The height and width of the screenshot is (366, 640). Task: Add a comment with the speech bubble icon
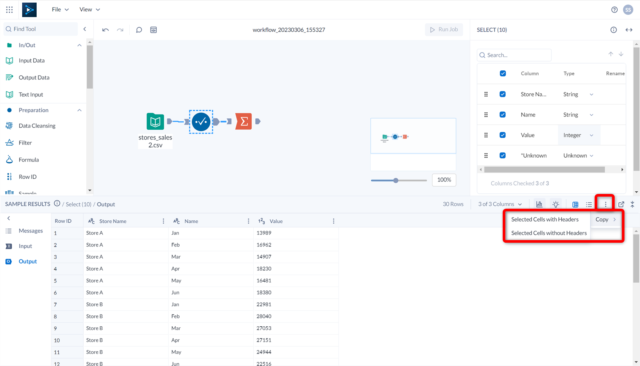coord(139,30)
